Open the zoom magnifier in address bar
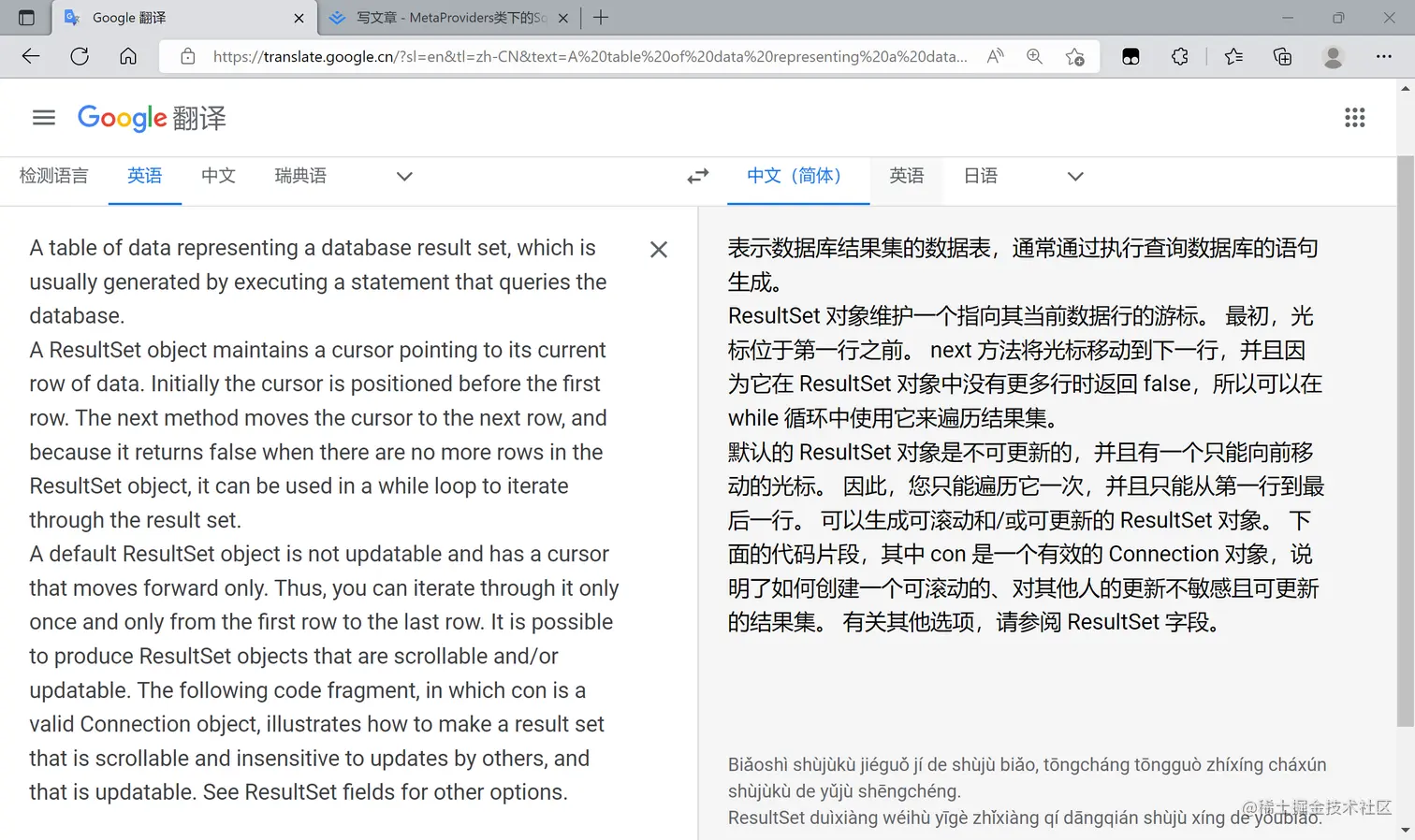 pyautogui.click(x=1035, y=56)
